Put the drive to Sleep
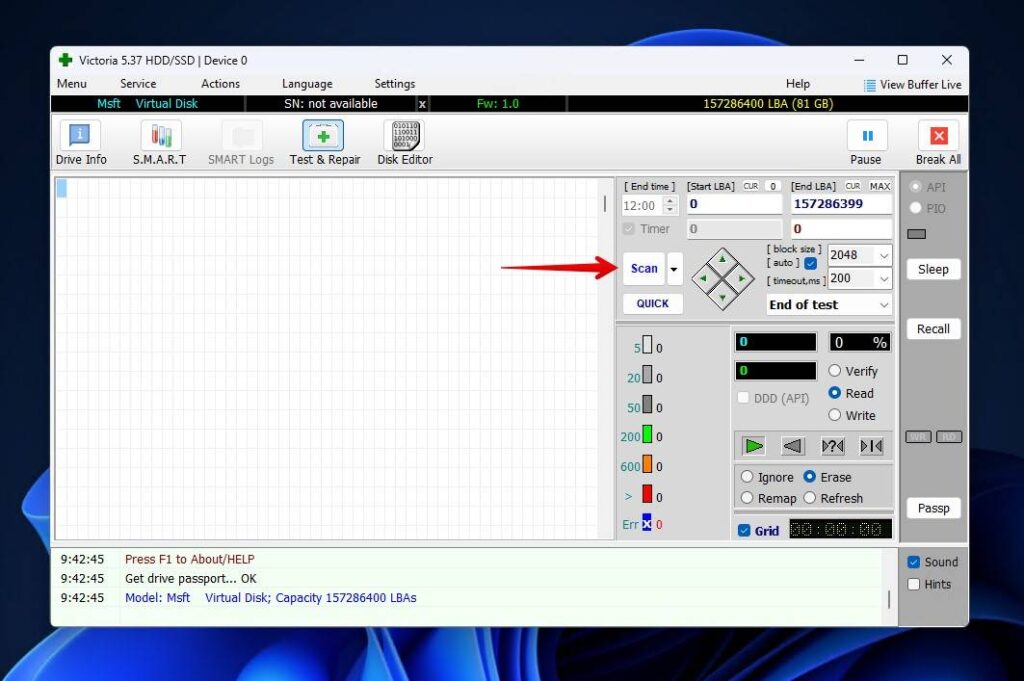This screenshot has height=681, width=1024. click(933, 269)
